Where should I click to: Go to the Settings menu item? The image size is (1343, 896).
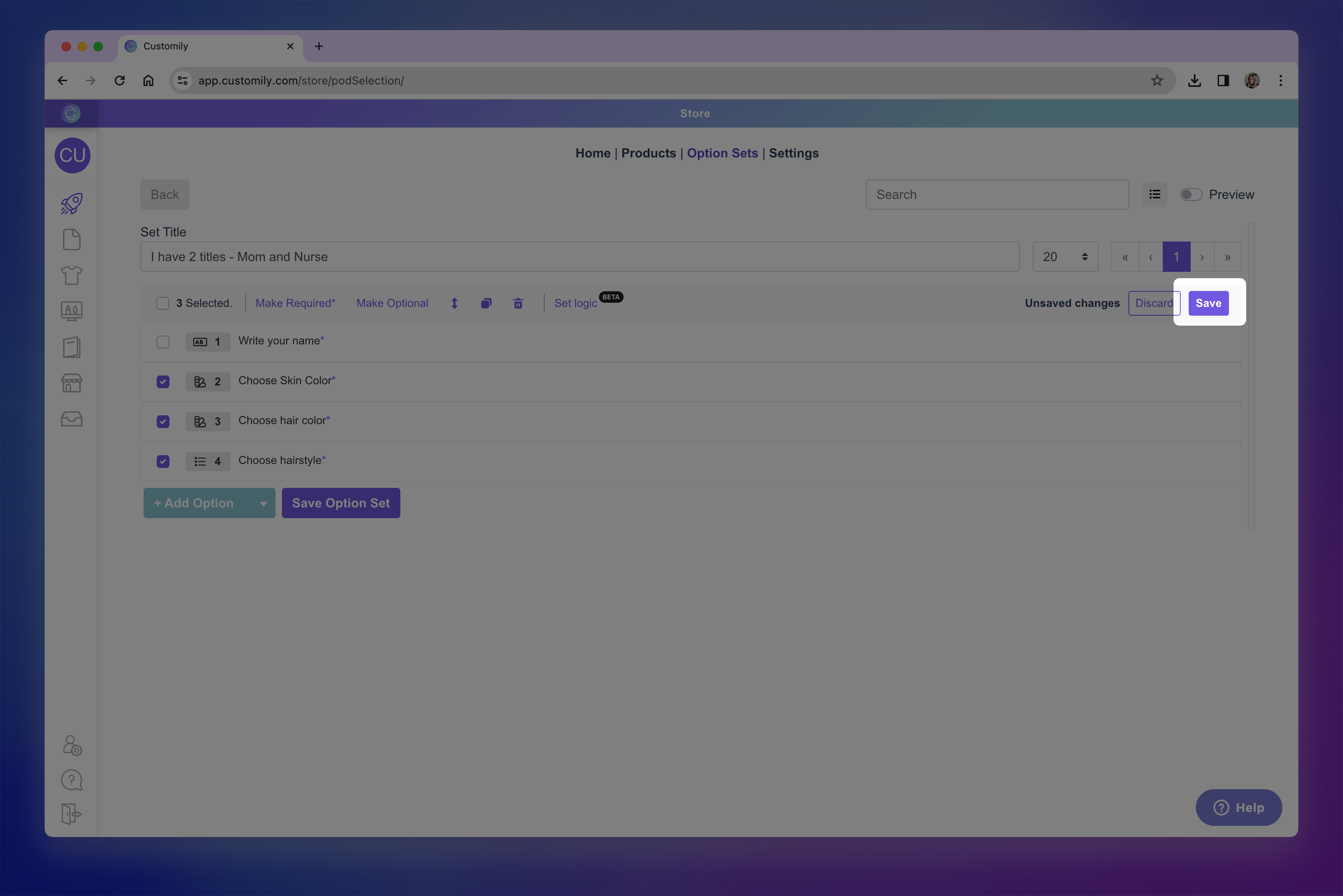pyautogui.click(x=794, y=153)
